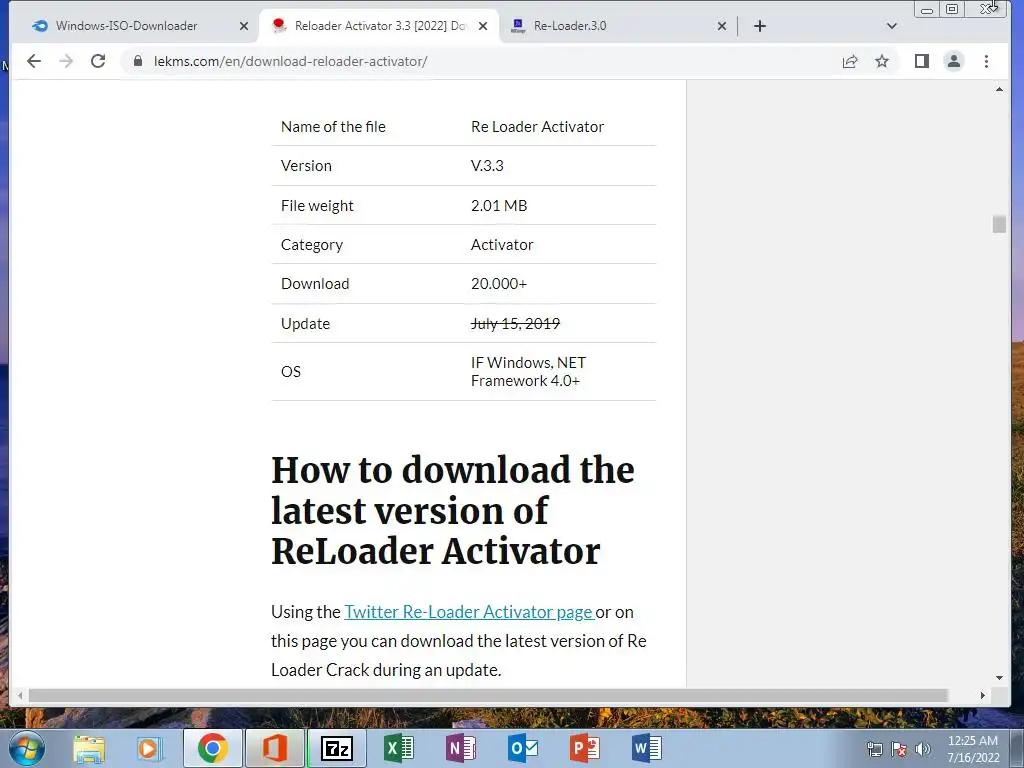
Task: Click the taskbar clock showing 12:25 AM
Action: click(x=972, y=749)
